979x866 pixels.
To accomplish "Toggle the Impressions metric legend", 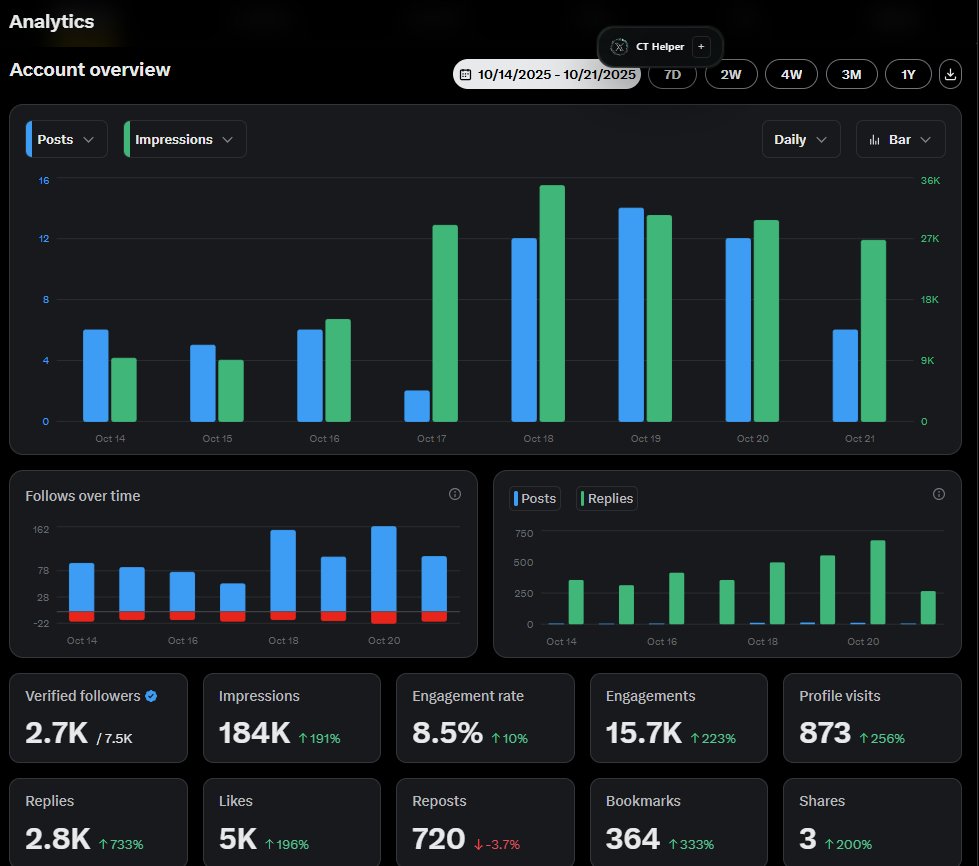I will [184, 139].
